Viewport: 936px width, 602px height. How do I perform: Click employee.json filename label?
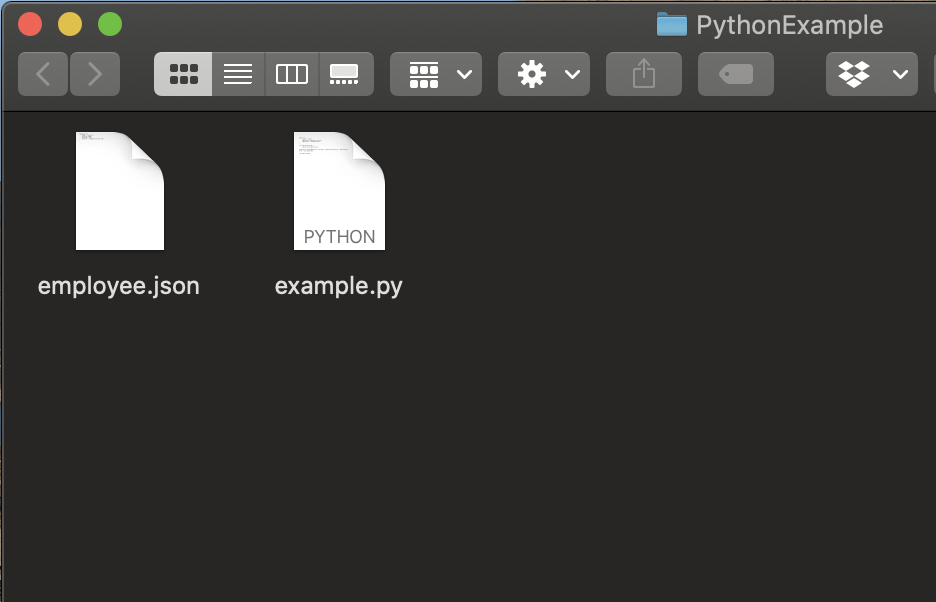click(x=118, y=286)
